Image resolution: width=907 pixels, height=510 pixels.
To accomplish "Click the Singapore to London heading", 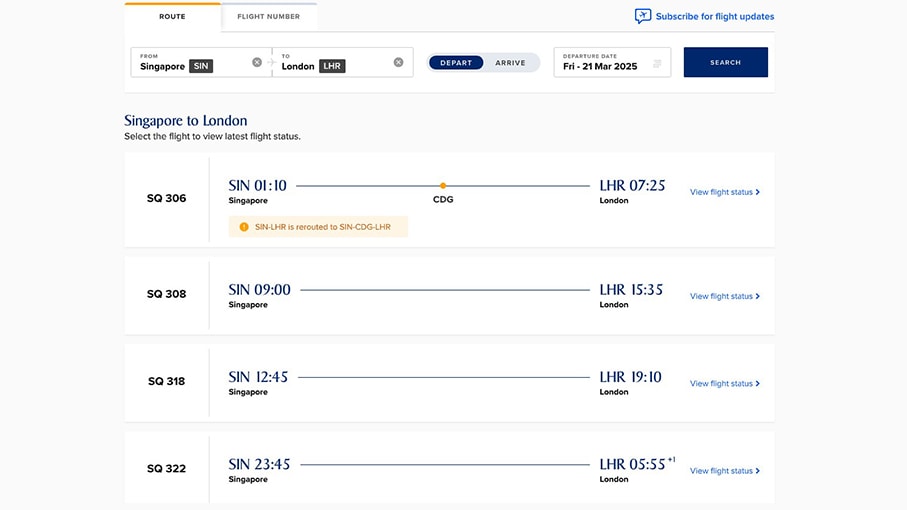I will pos(186,120).
